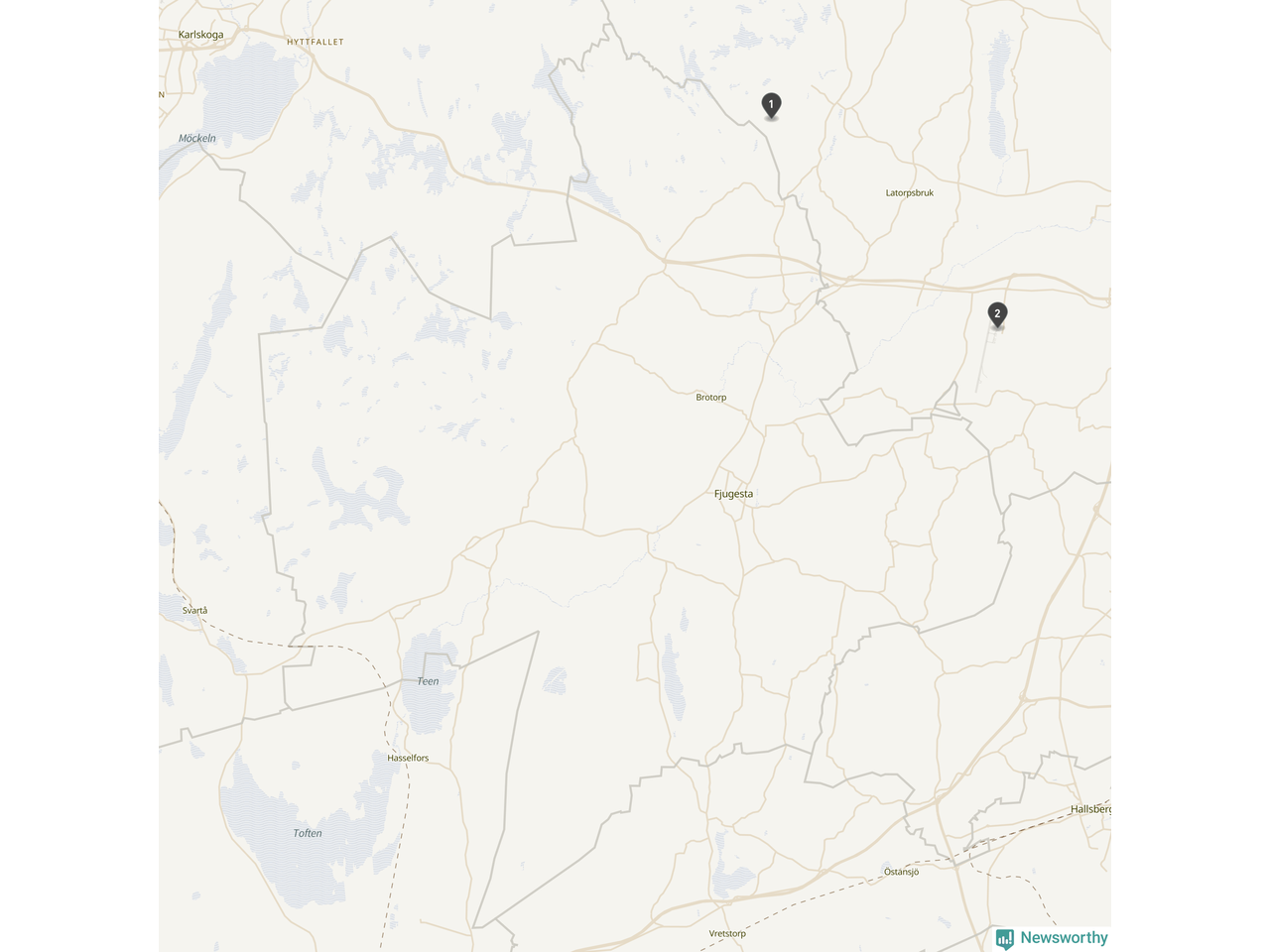Click the Newsworthy logo icon

[1005, 938]
